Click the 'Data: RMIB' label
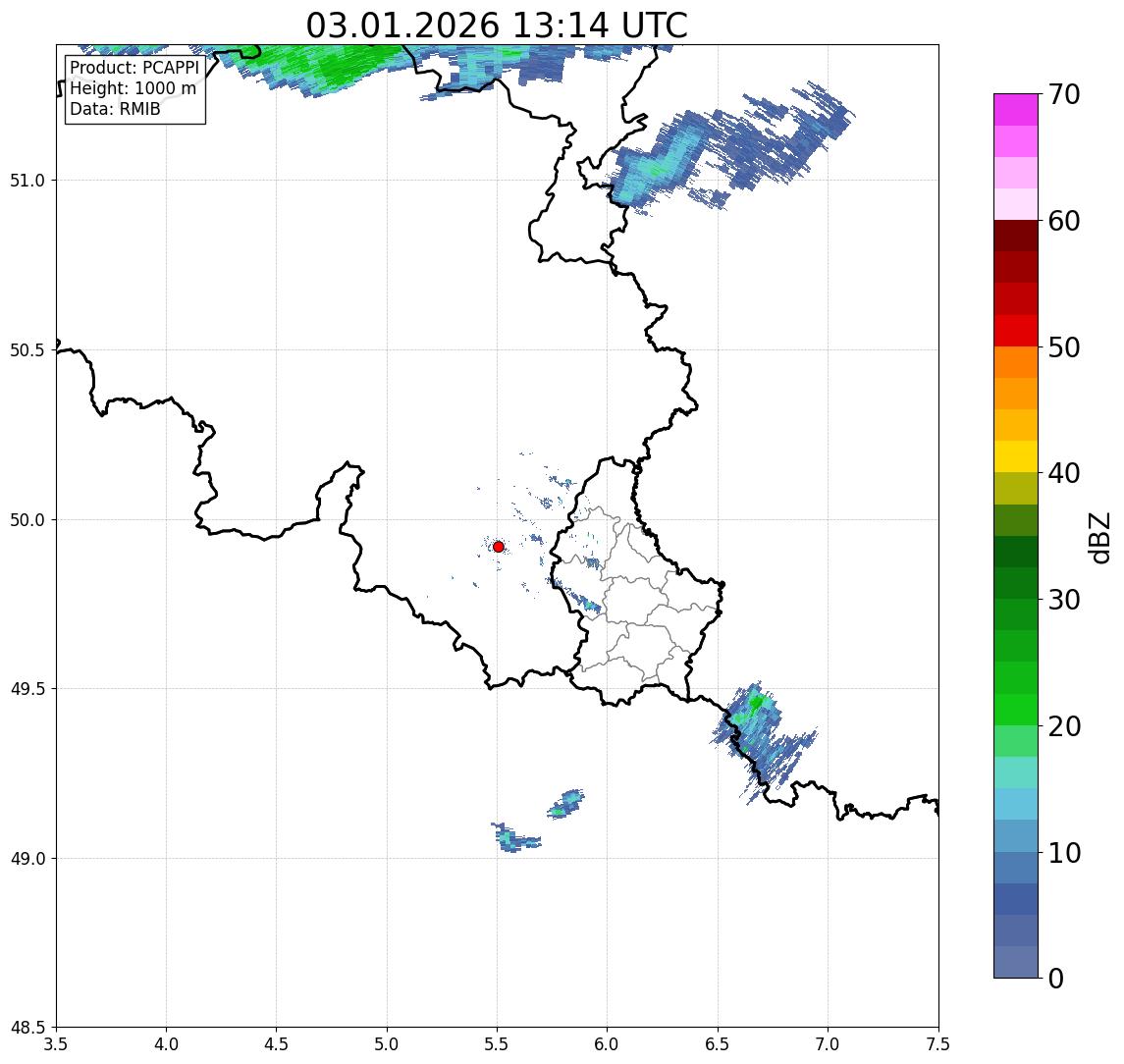 coord(115,109)
